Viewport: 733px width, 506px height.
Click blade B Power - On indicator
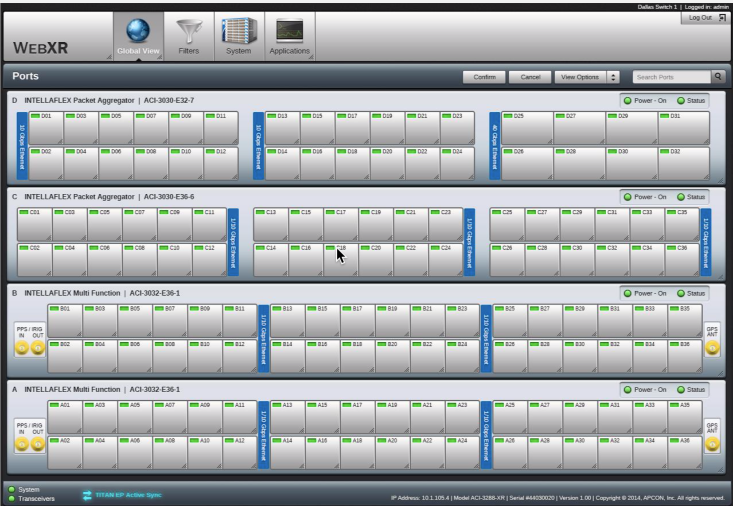(x=628, y=293)
